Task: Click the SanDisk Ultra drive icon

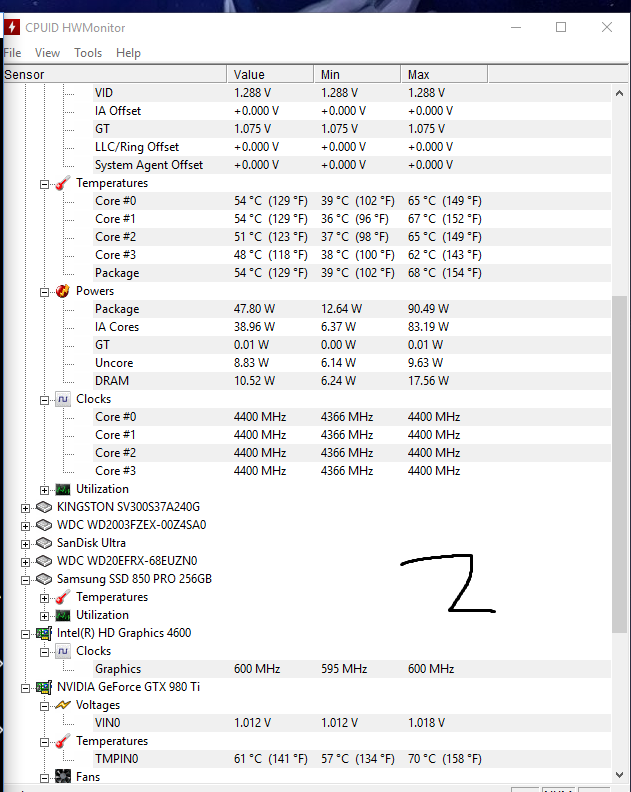Action: pos(44,543)
